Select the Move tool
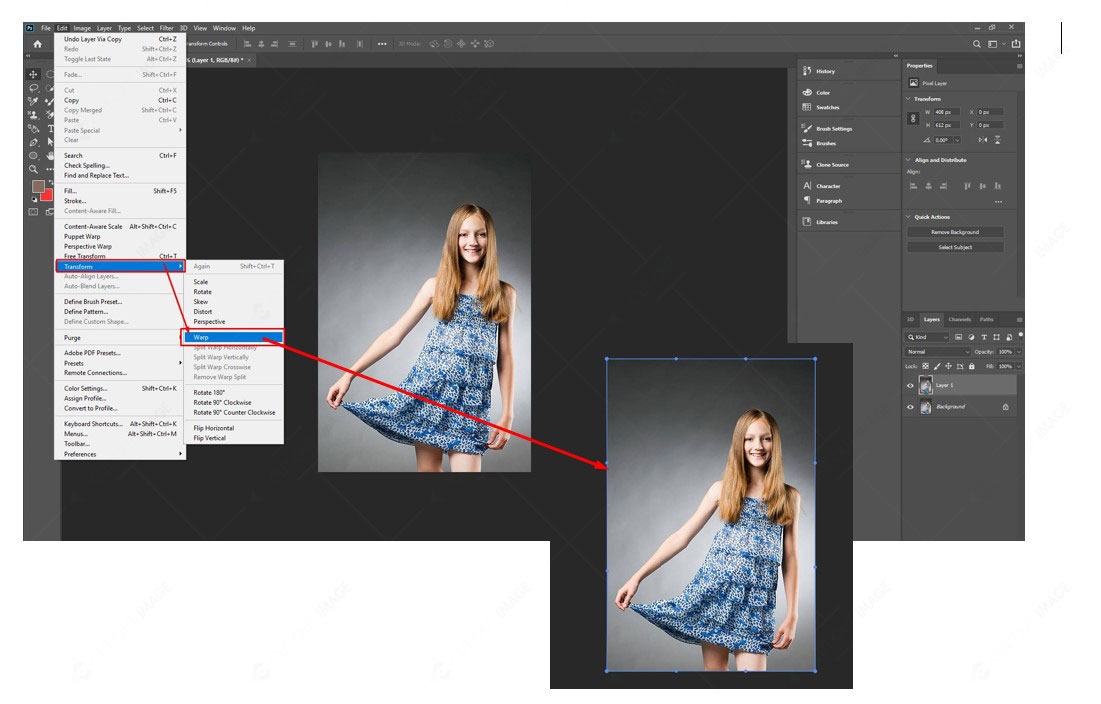 click(x=33, y=74)
